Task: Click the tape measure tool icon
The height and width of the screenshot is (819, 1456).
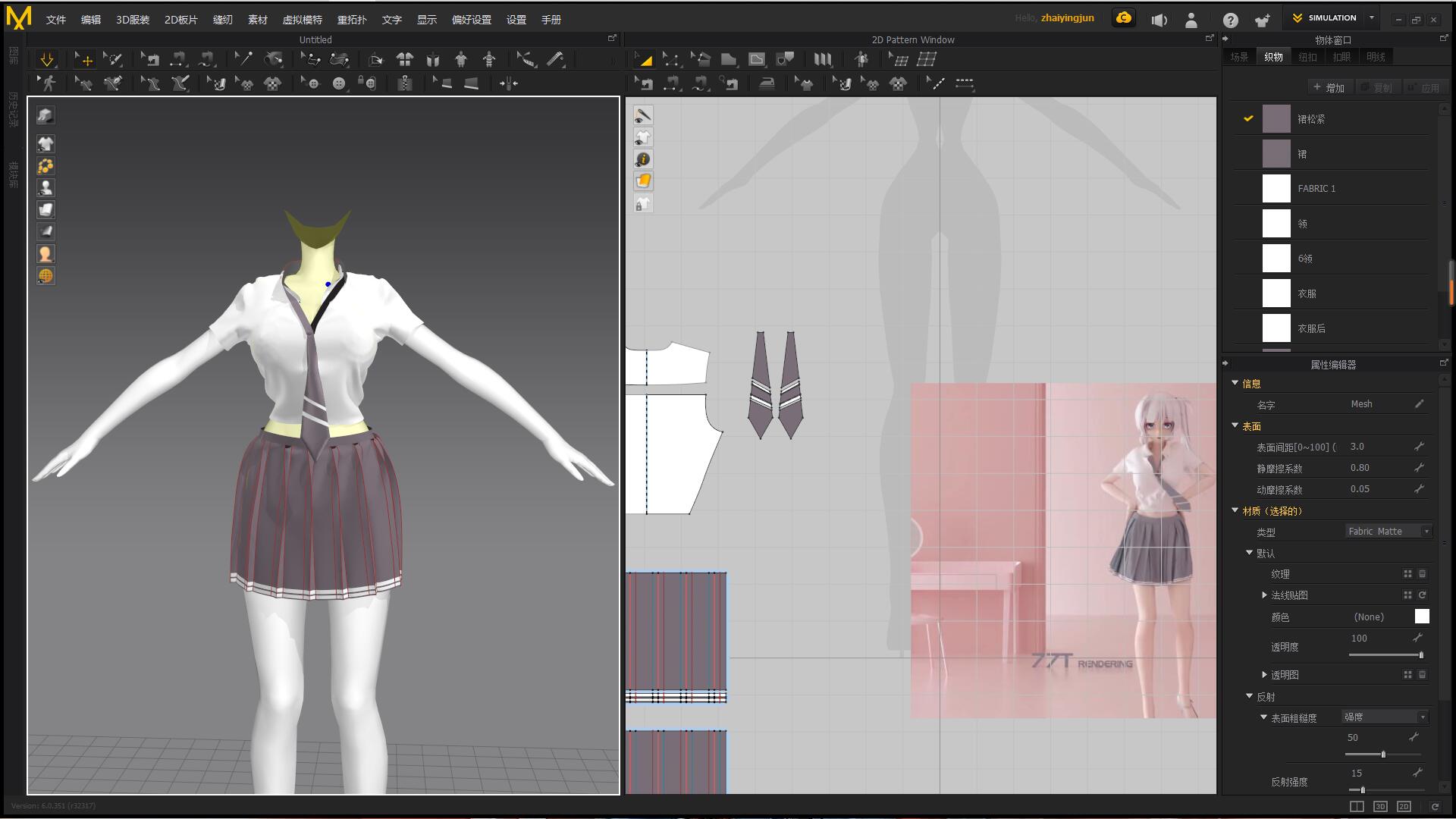Action: [556, 59]
